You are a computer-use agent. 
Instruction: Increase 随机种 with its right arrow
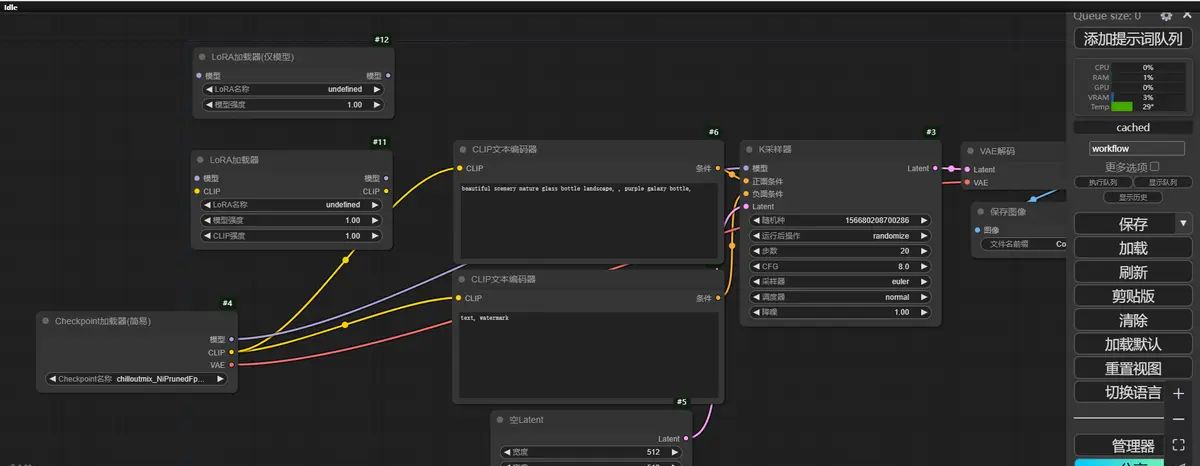[923, 220]
